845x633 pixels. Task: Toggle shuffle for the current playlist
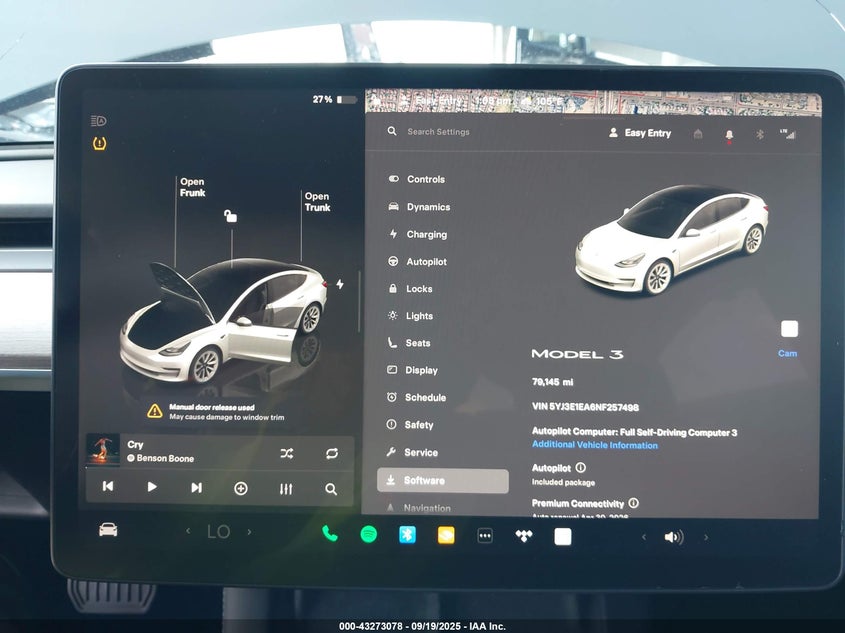coord(287,453)
